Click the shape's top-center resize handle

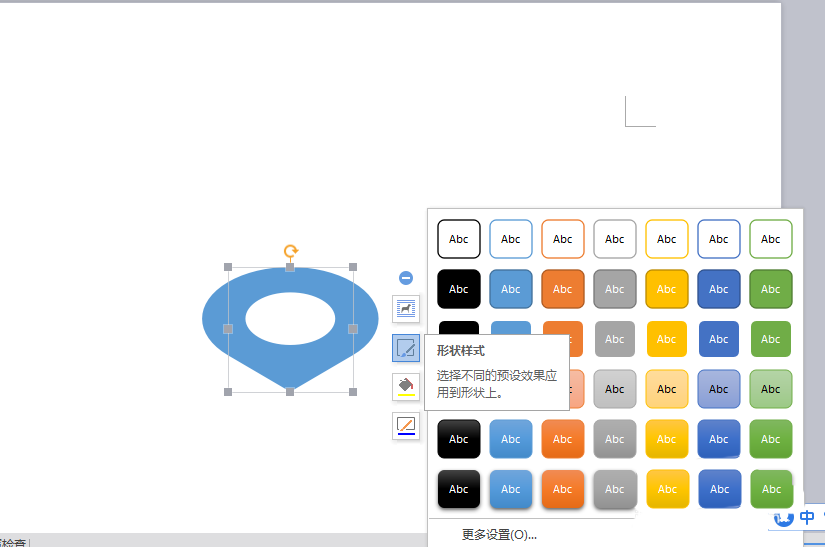290,268
